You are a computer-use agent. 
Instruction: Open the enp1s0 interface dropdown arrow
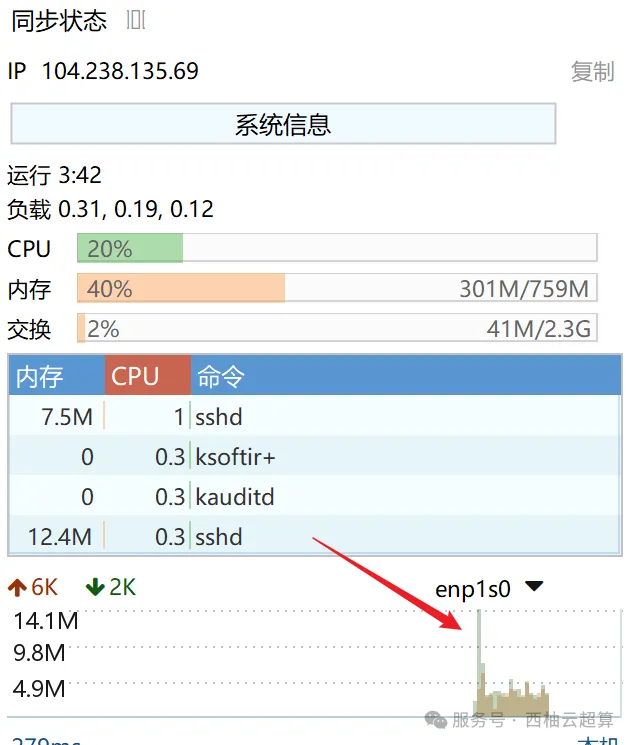(534, 586)
